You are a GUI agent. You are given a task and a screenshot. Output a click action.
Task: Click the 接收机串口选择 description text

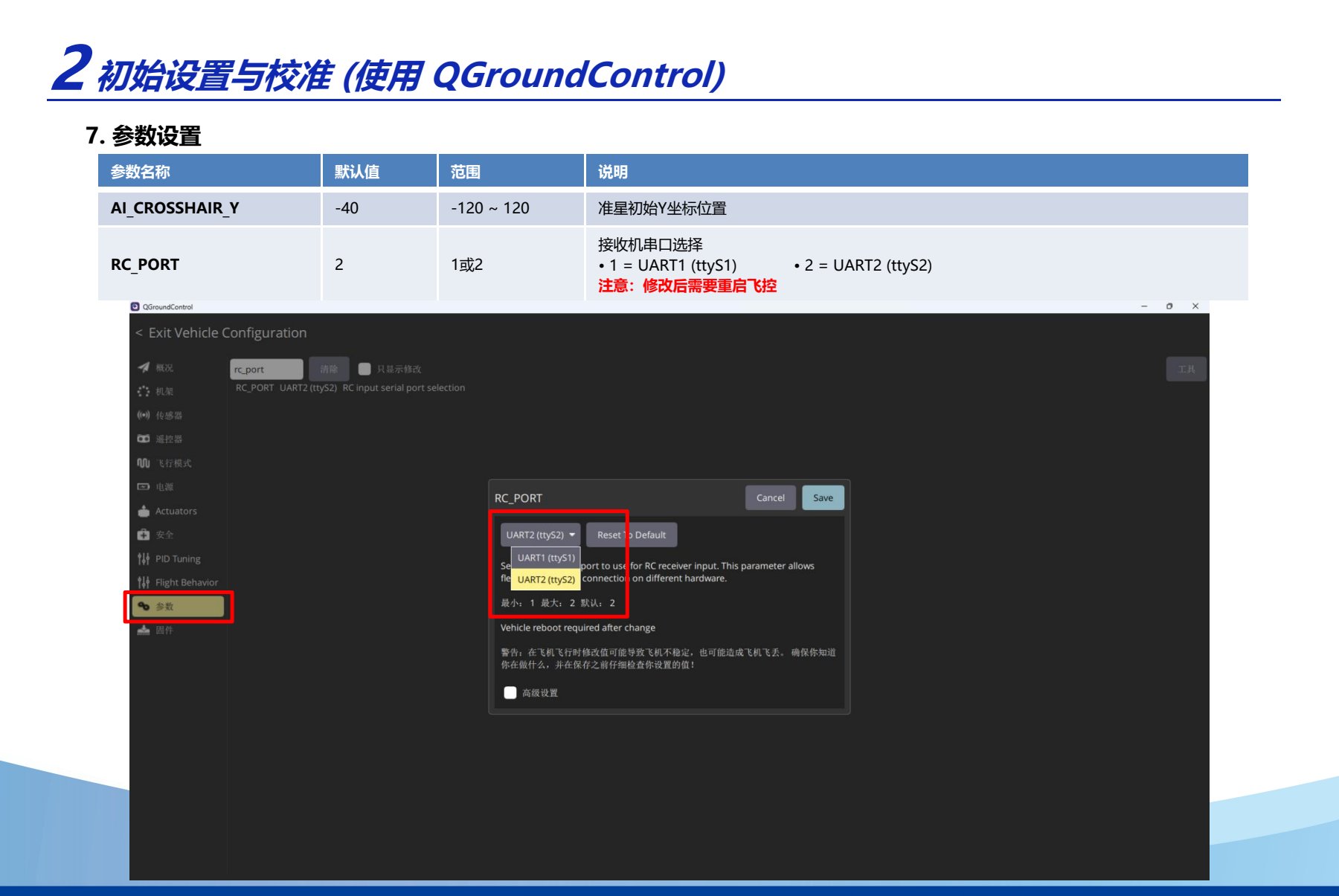pyautogui.click(x=650, y=245)
